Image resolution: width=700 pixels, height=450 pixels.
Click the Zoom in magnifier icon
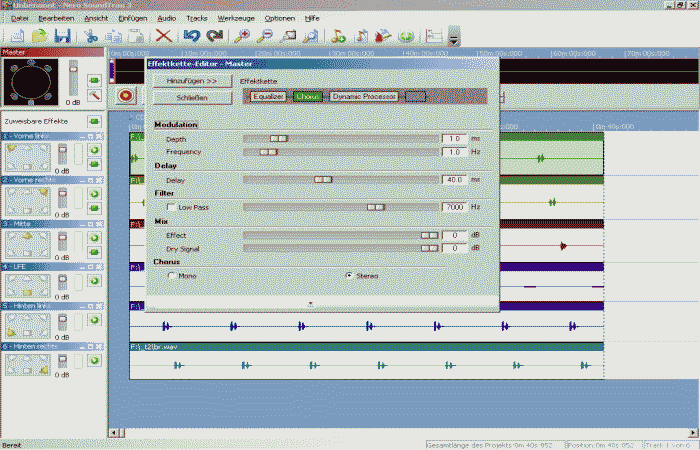[244, 36]
